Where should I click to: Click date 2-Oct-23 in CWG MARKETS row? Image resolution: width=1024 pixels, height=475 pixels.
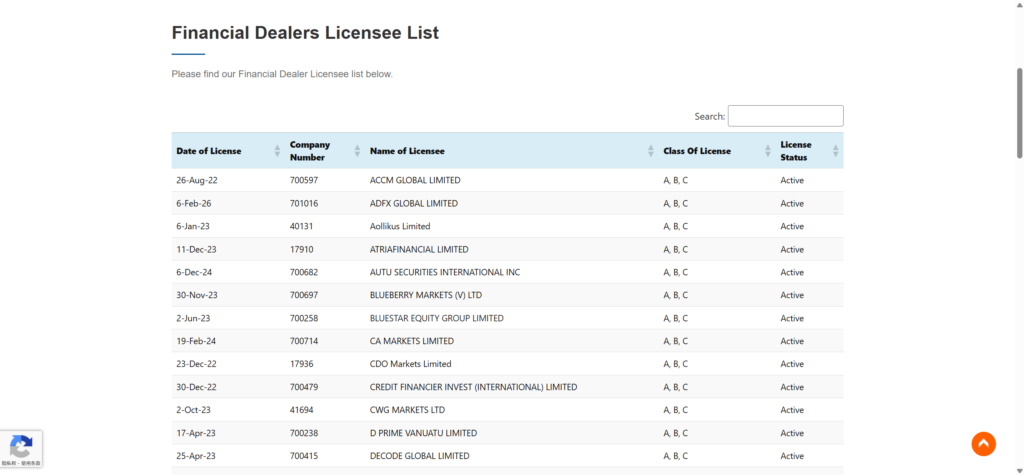tap(193, 410)
